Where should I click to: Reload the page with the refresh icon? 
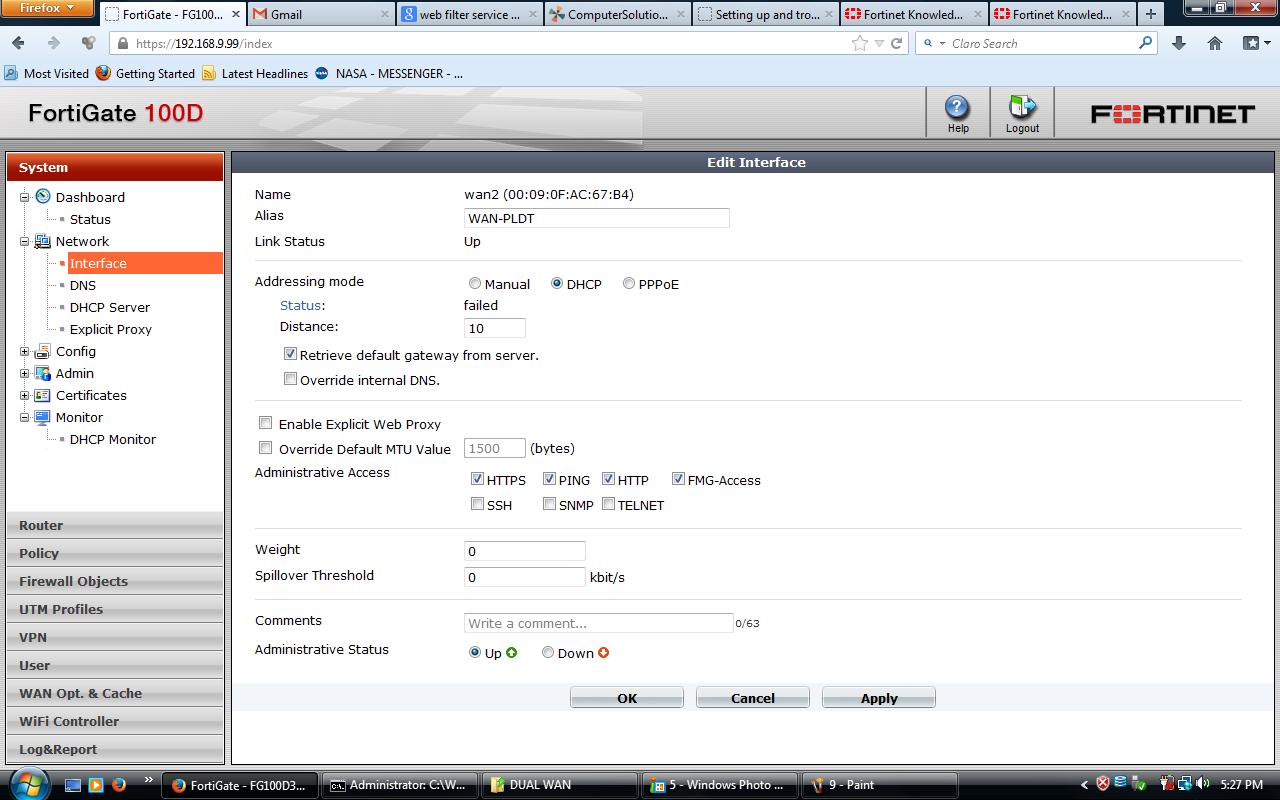coord(896,43)
